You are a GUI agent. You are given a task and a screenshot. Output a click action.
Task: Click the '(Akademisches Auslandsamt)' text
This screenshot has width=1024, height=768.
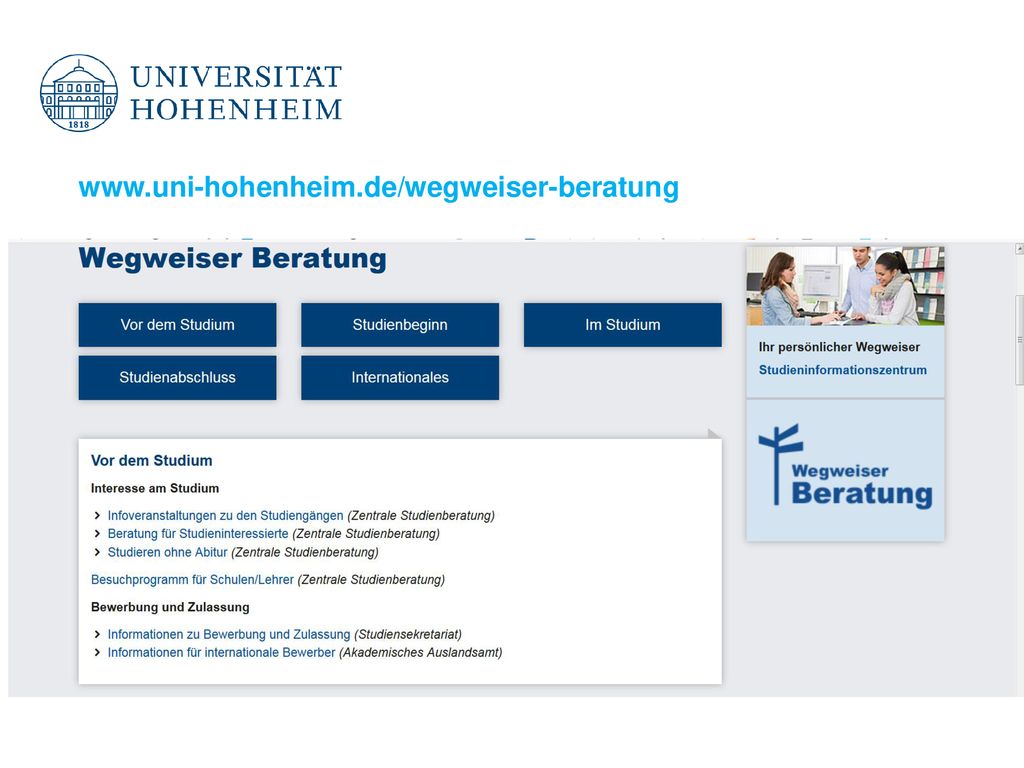pos(421,652)
